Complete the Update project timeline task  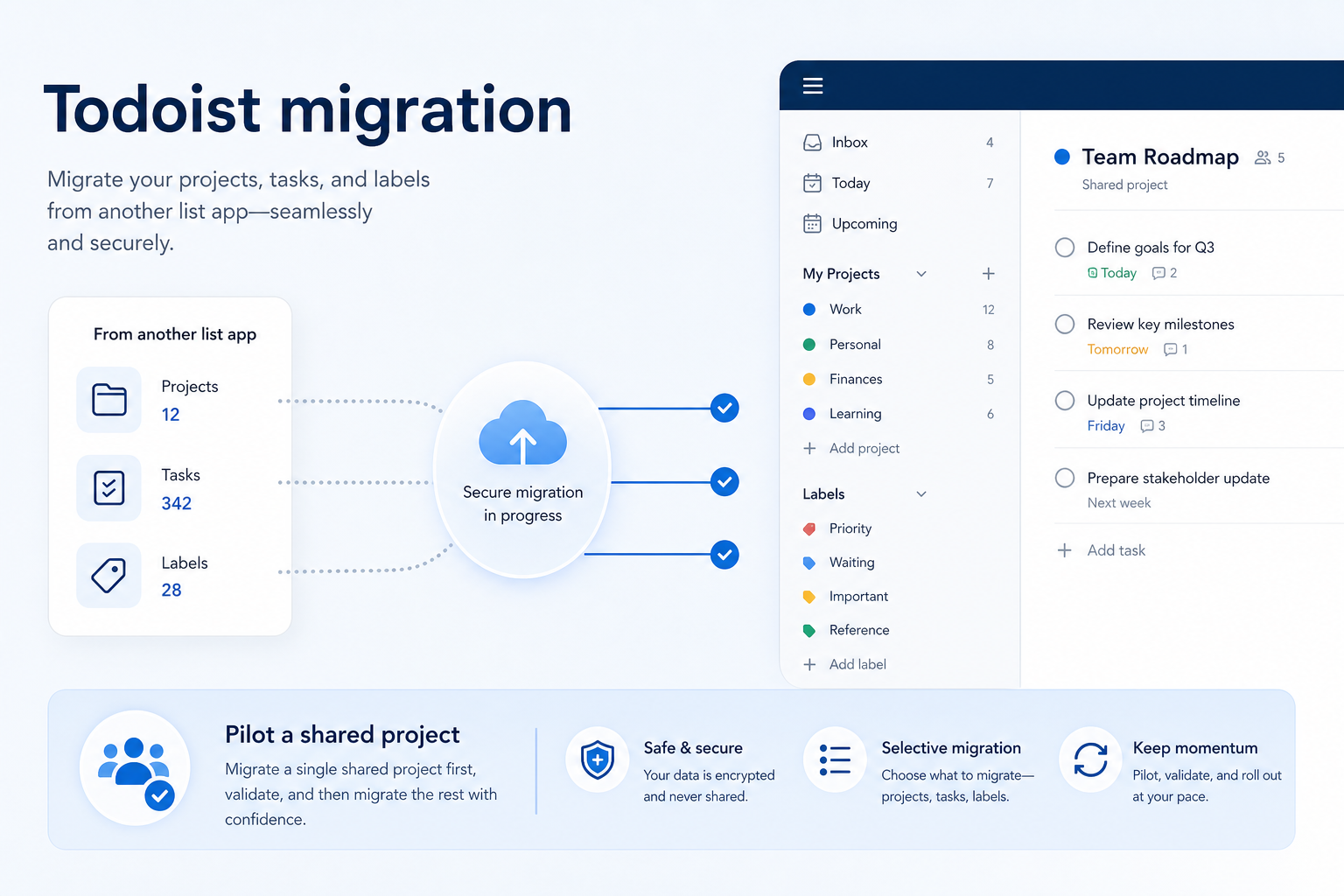click(x=1065, y=401)
